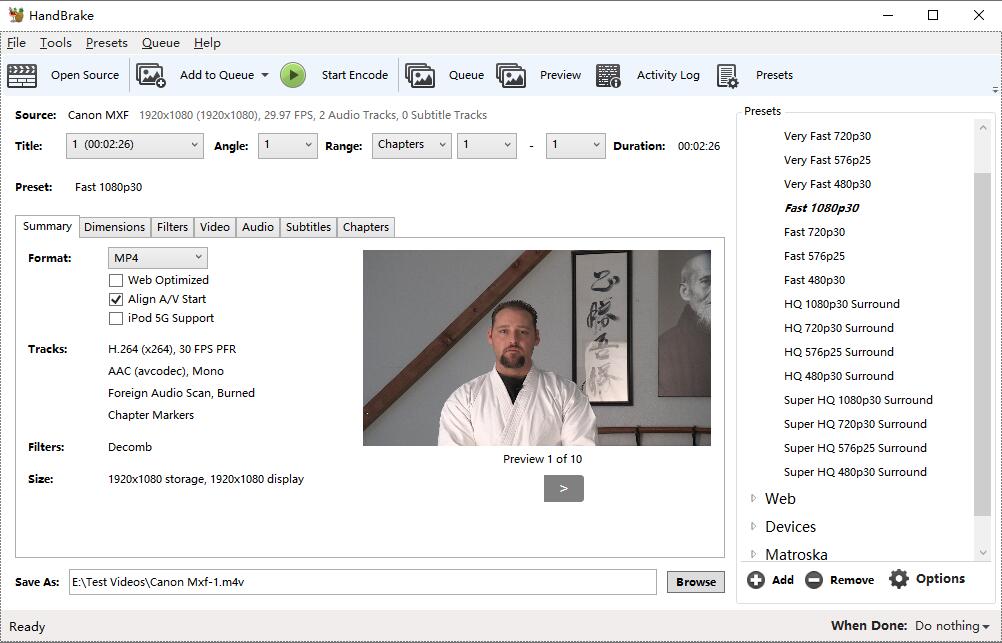Click the Add preset label
The height and width of the screenshot is (643, 1002).
pyautogui.click(x=783, y=580)
